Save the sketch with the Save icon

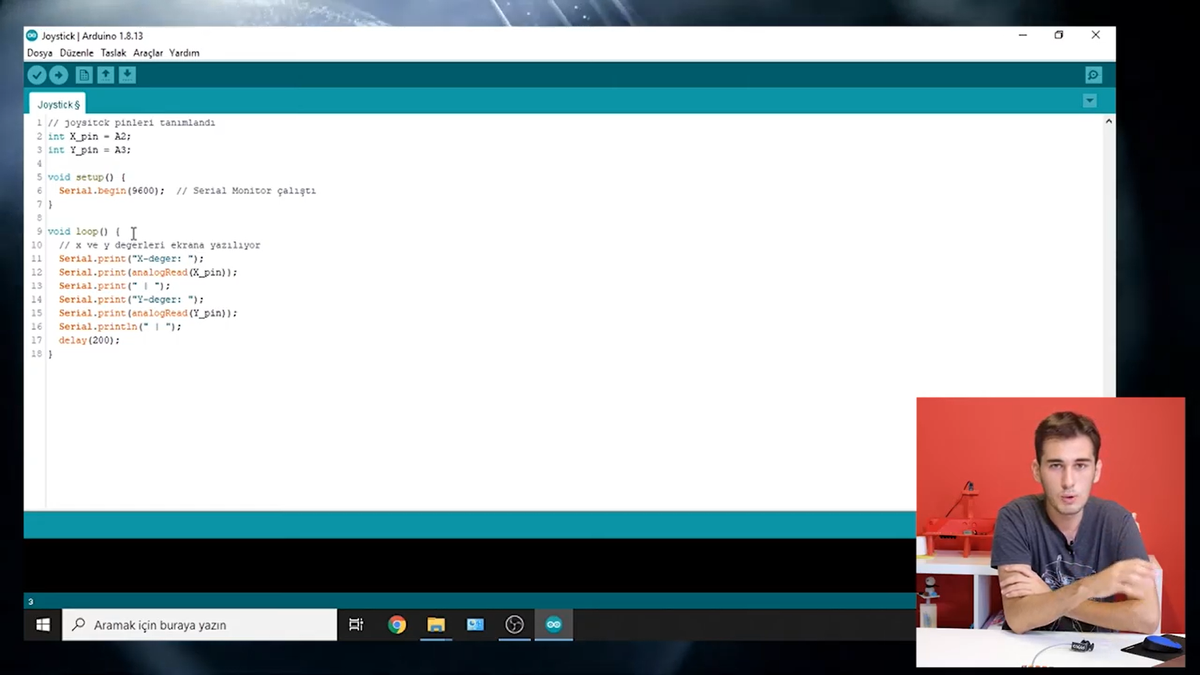point(127,75)
